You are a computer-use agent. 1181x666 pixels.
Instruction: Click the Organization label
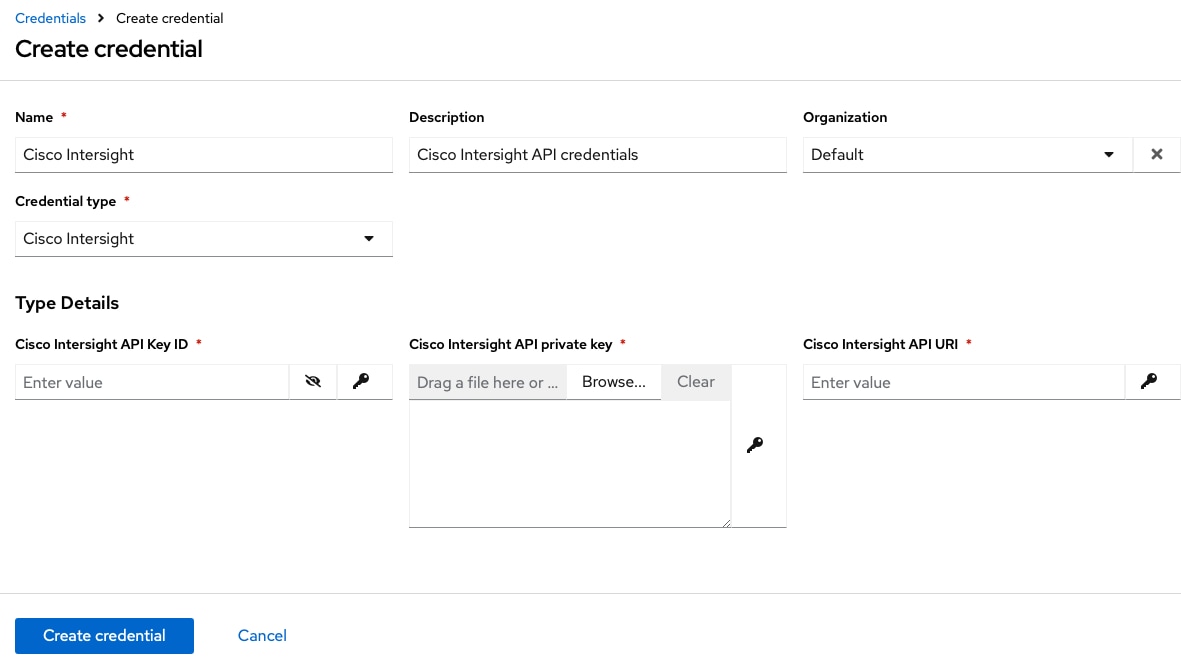(x=845, y=118)
